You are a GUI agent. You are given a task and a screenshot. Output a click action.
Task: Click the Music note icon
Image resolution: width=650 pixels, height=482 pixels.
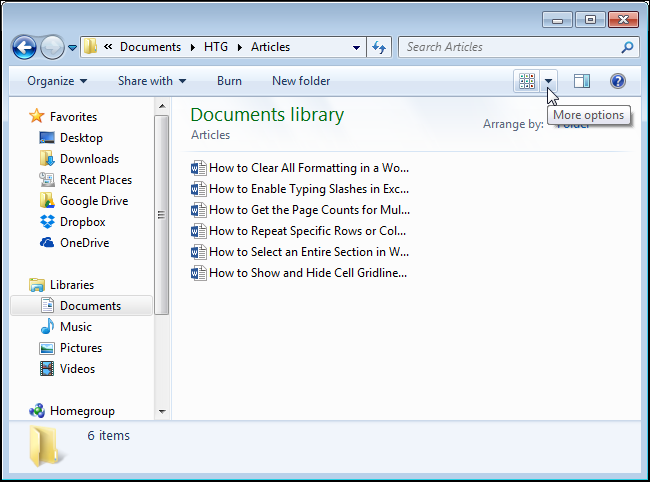(x=47, y=327)
